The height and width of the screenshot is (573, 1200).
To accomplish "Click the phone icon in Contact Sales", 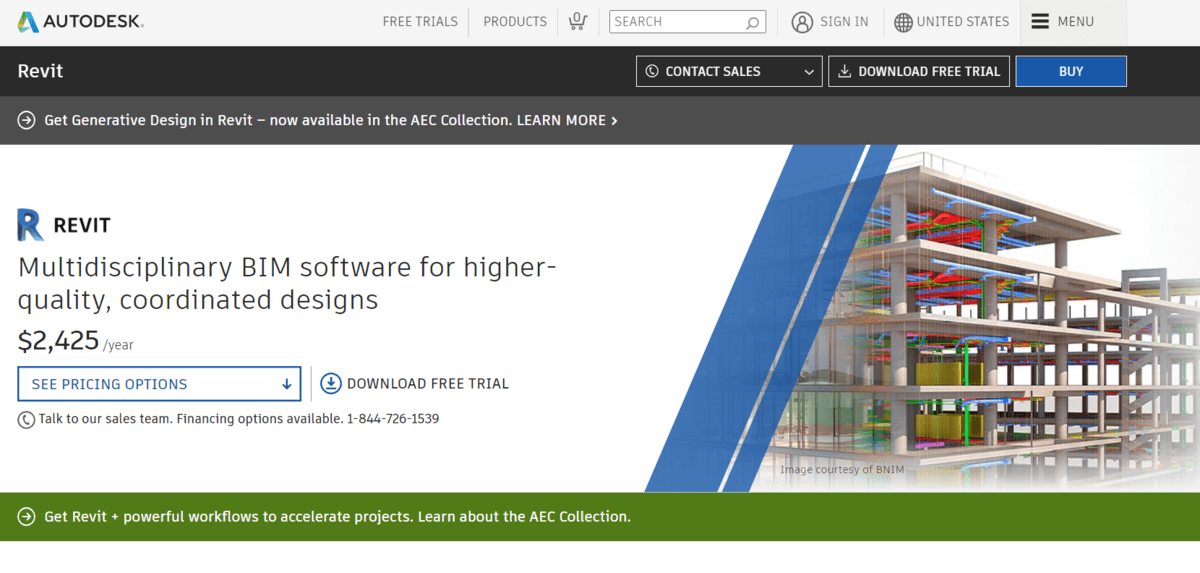I will point(652,71).
